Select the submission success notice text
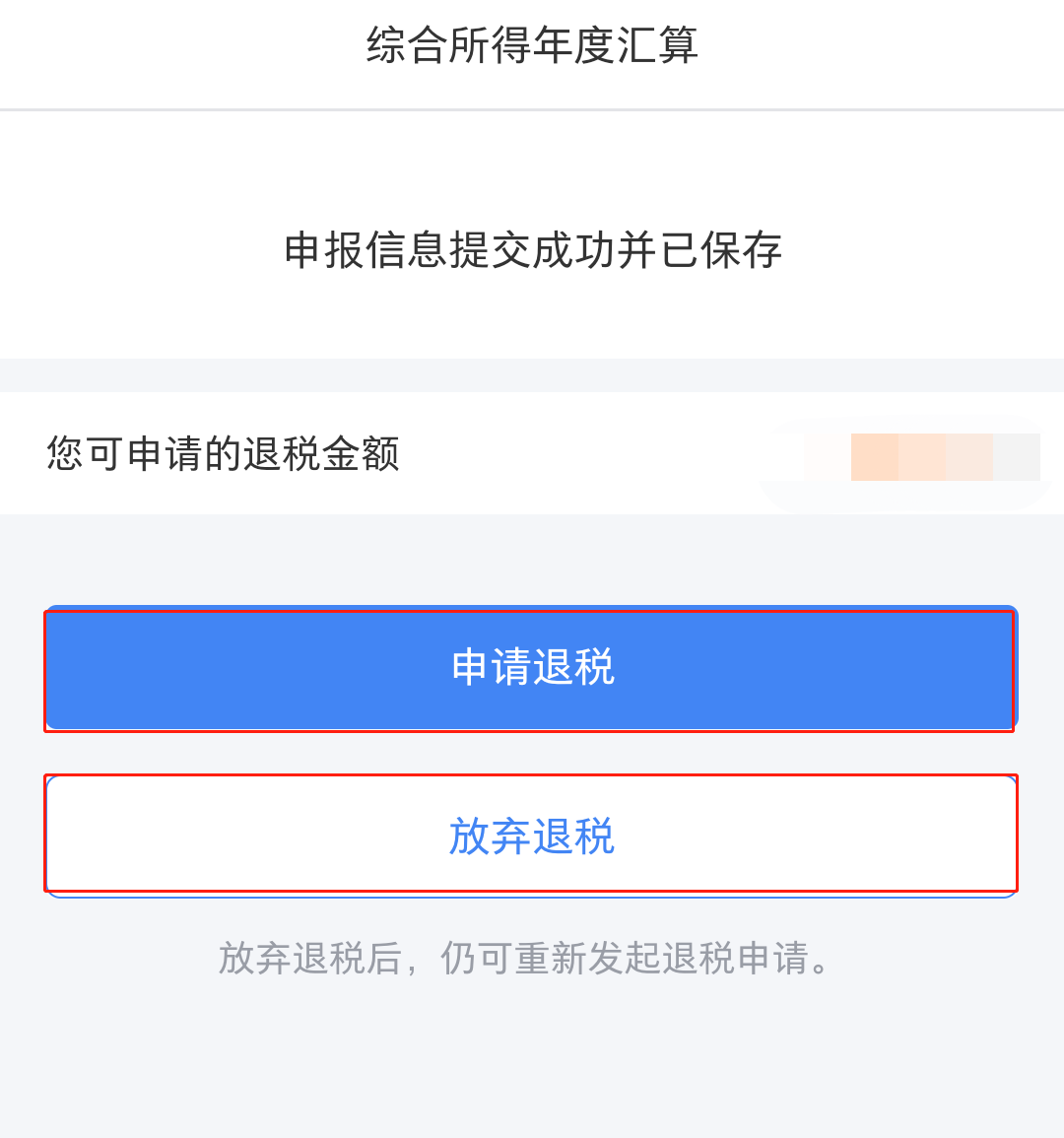 pyautogui.click(x=532, y=250)
